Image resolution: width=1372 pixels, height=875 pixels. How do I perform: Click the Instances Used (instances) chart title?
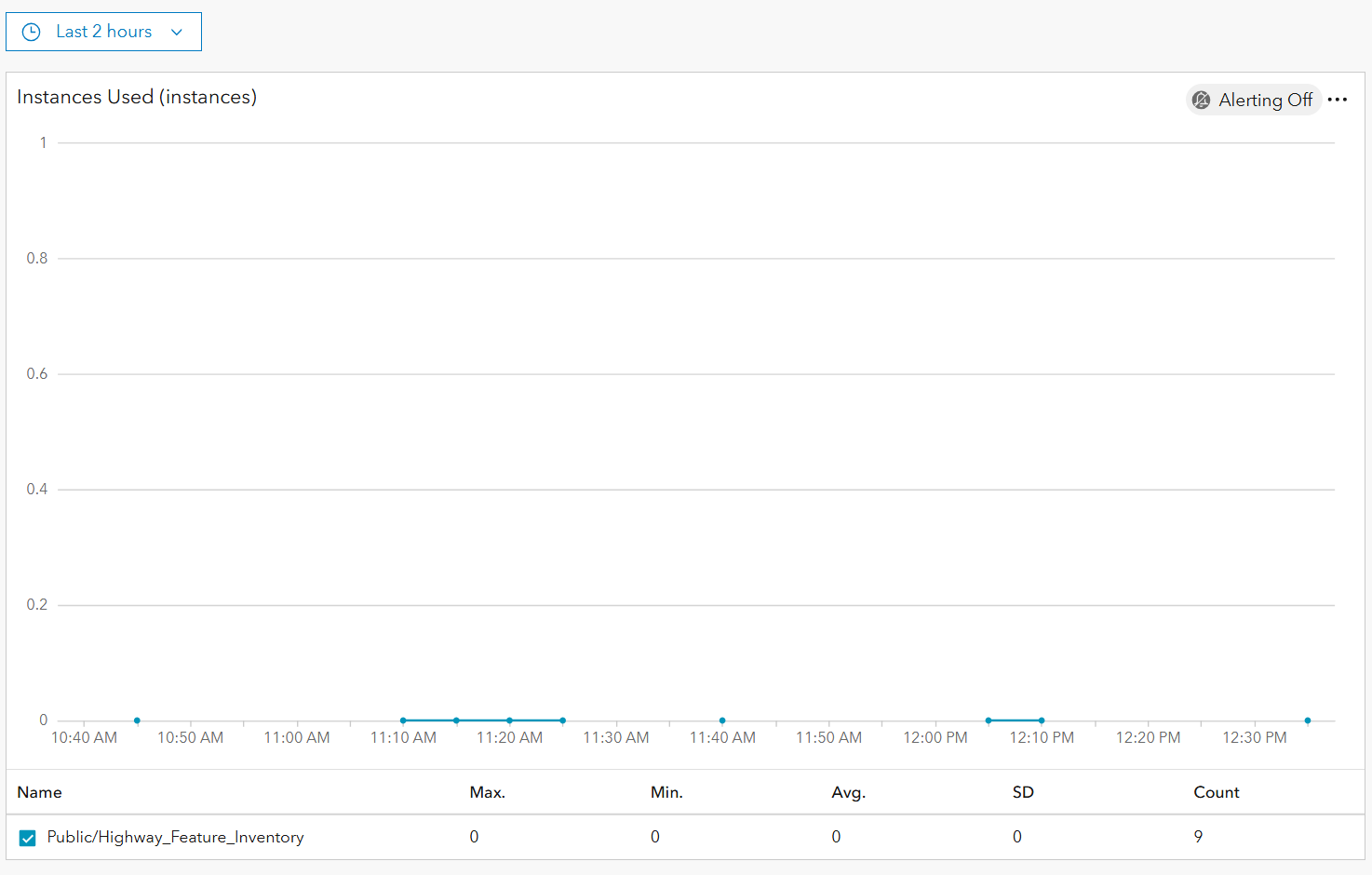click(x=136, y=97)
